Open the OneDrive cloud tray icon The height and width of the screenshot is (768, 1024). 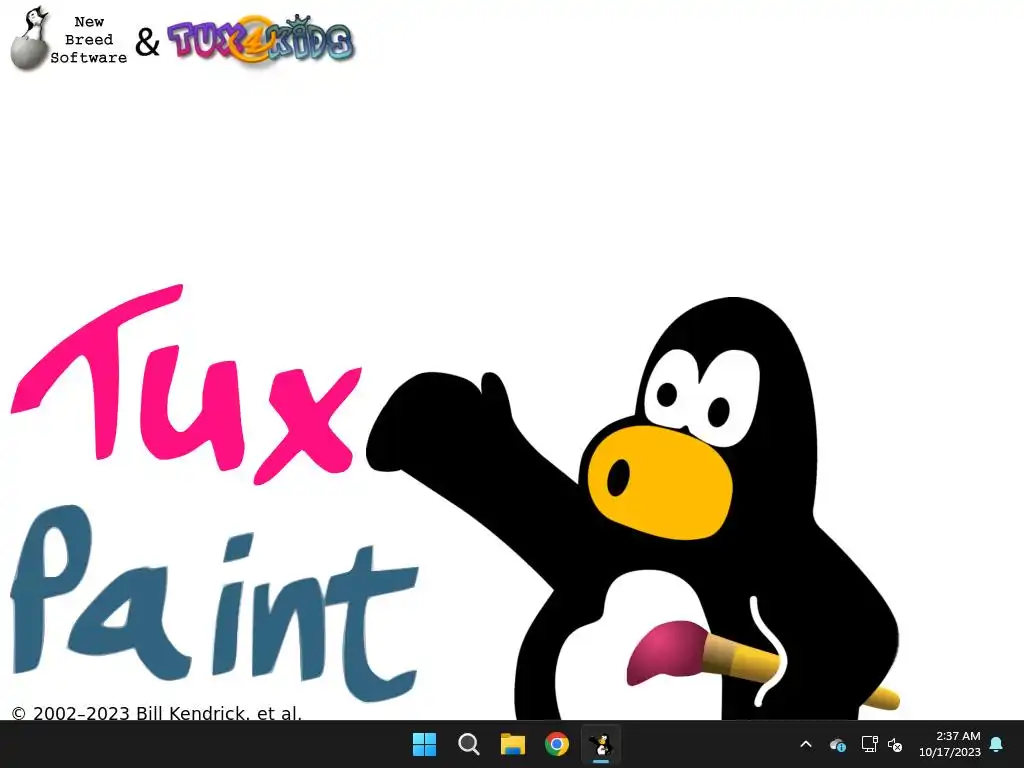tap(838, 744)
